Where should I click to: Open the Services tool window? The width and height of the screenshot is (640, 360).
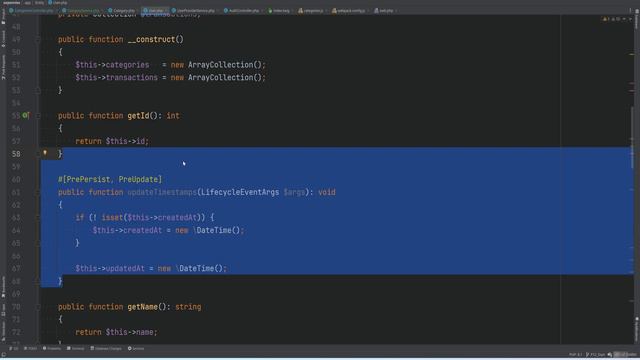(136, 349)
